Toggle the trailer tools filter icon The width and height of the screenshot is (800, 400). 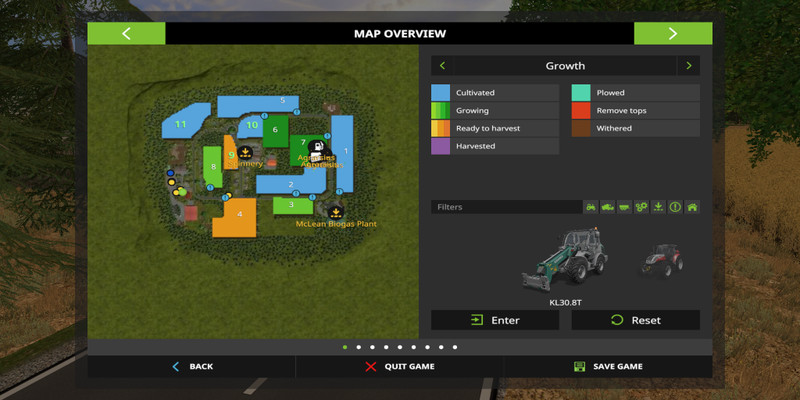click(x=624, y=207)
